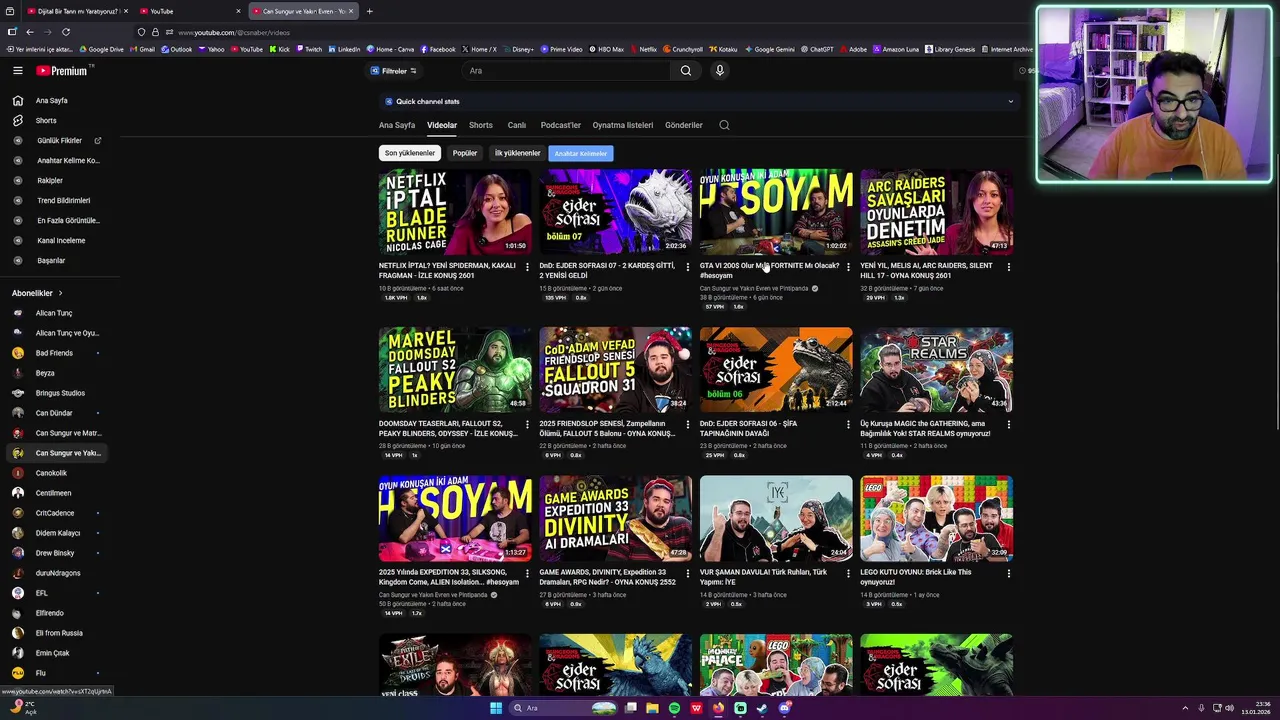
Task: Expand the Quick channel stats panel
Action: pos(1010,101)
